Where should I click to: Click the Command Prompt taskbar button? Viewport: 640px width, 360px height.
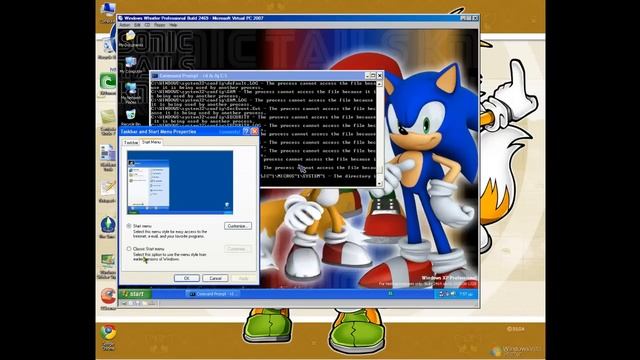[x=213, y=294]
